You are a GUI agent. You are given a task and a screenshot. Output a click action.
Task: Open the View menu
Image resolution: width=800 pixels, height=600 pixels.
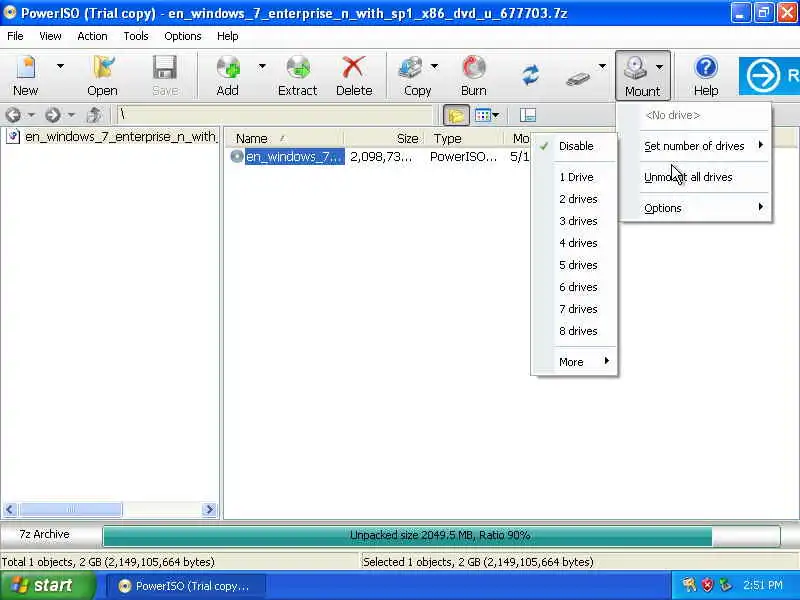pos(51,36)
